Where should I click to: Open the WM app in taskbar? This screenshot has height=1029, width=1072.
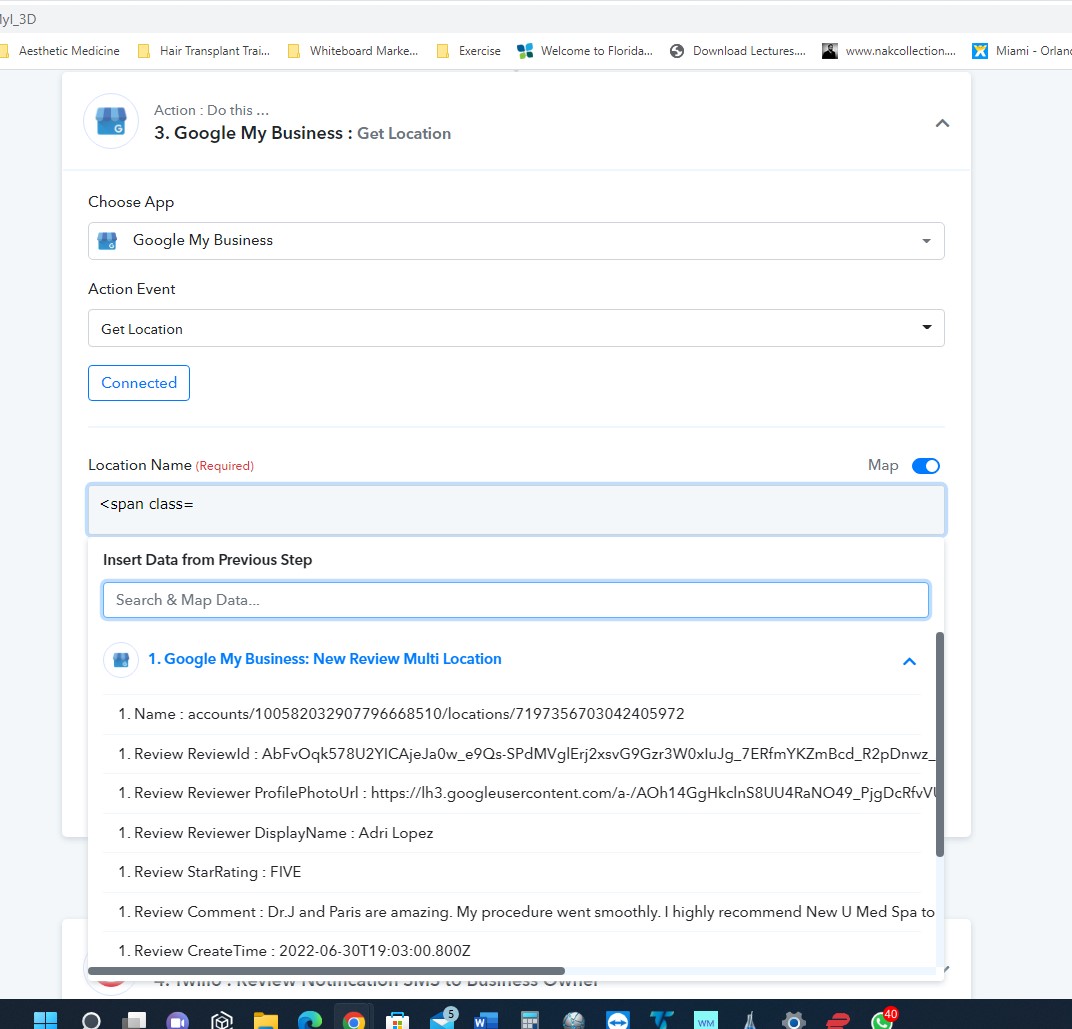pos(706,1021)
